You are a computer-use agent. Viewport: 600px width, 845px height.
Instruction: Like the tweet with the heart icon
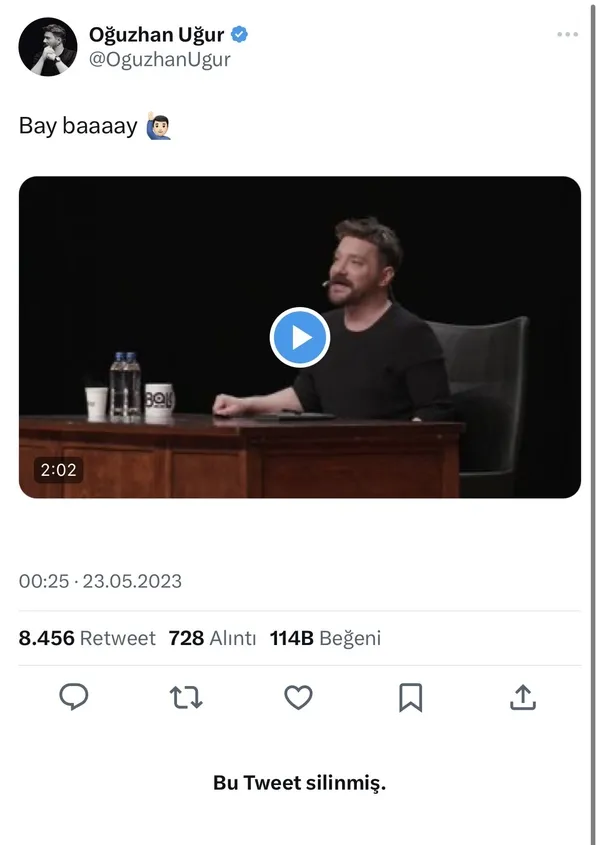[x=298, y=697]
